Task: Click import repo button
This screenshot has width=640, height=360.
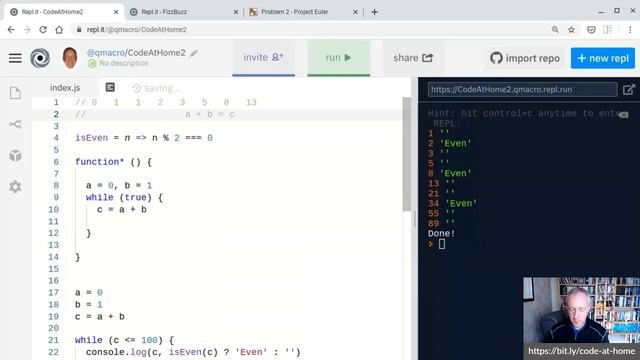Action: pos(525,58)
